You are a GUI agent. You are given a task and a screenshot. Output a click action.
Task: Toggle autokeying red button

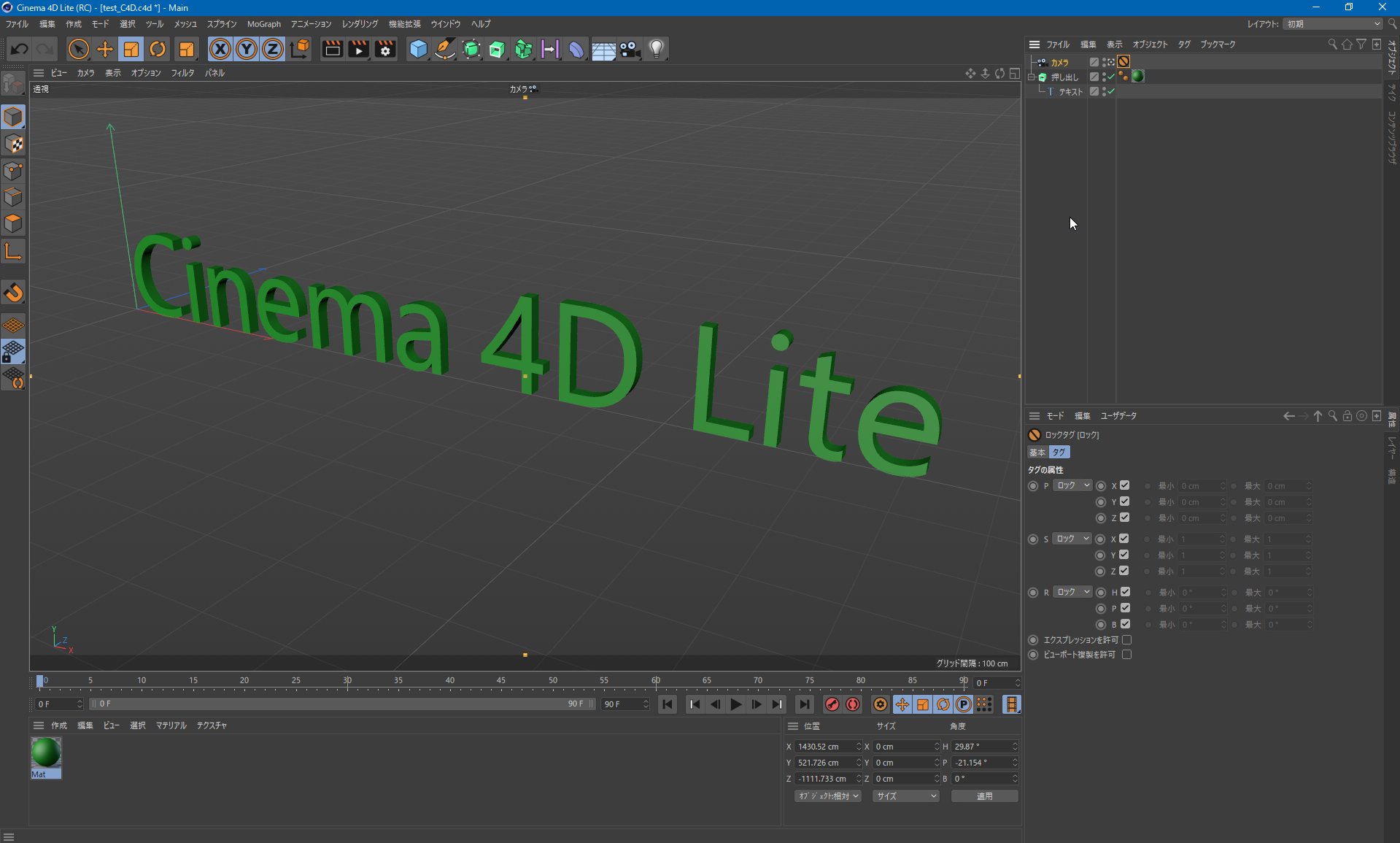853,704
